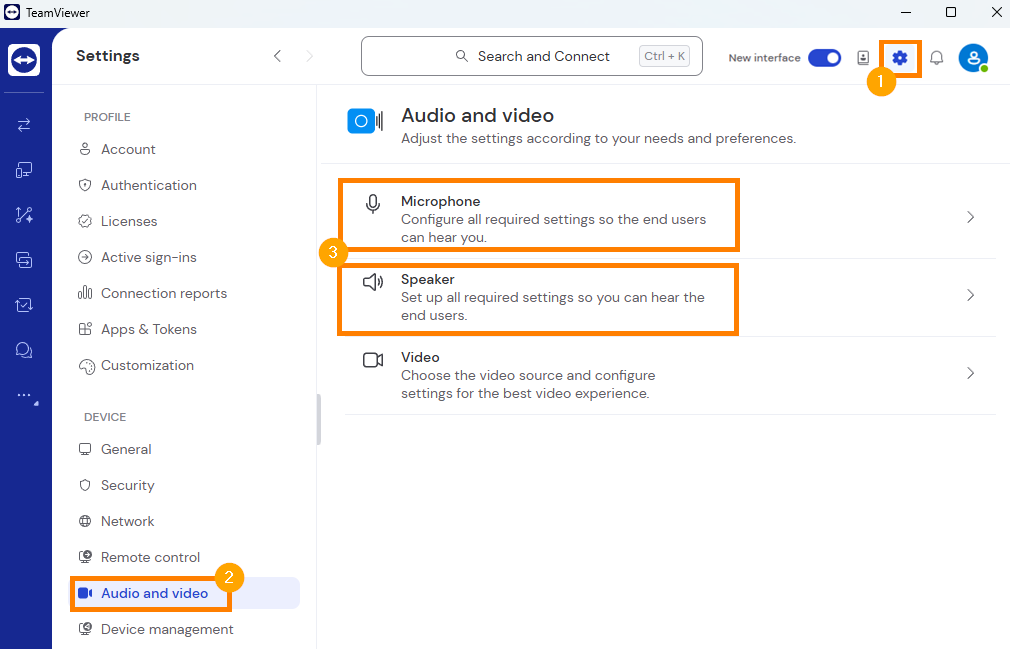This screenshot has height=649, width=1010.
Task: Open devices icon in left sidebar
Action: tap(24, 170)
